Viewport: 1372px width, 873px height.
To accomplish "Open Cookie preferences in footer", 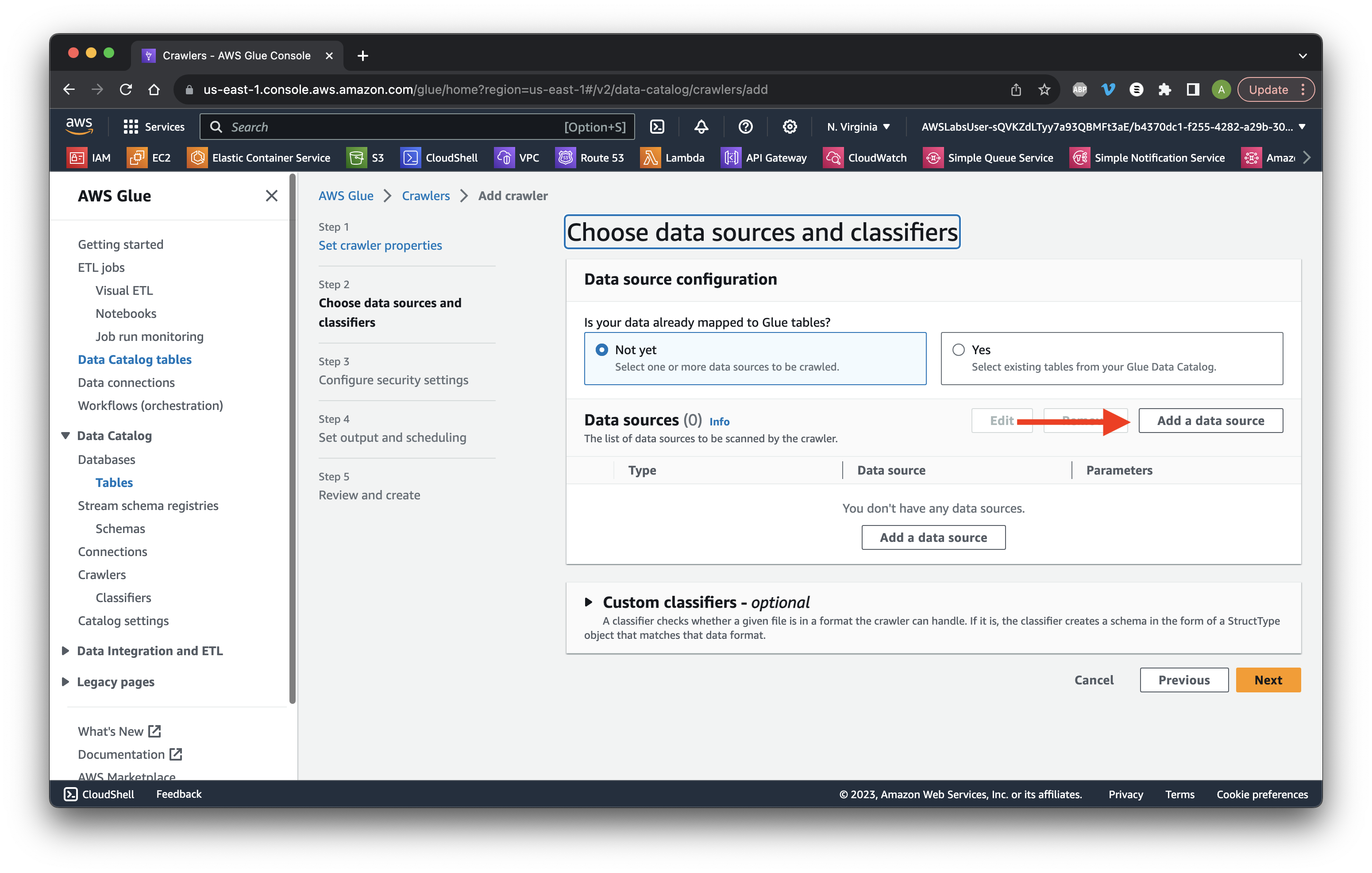I will tap(1262, 794).
